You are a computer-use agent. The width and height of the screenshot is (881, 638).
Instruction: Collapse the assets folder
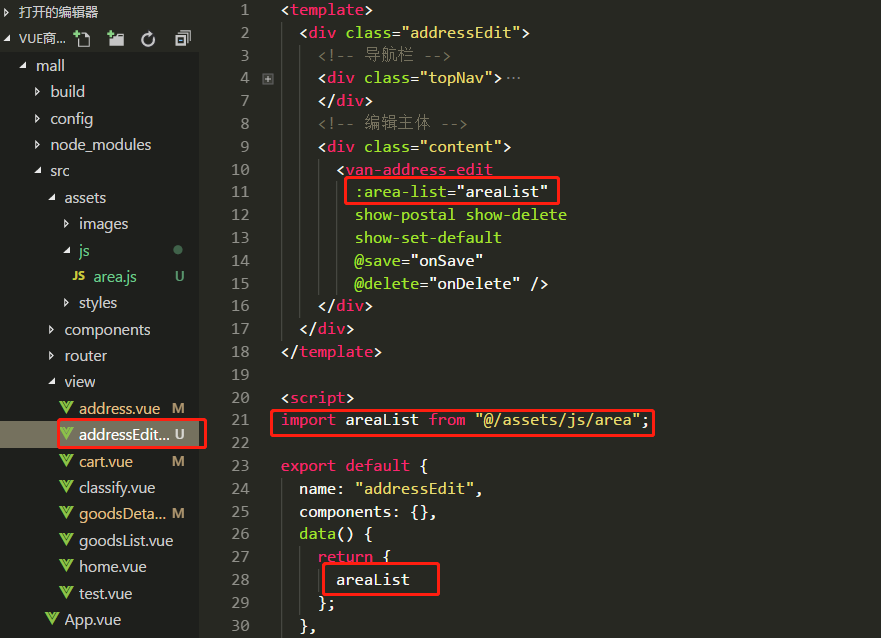(52, 197)
